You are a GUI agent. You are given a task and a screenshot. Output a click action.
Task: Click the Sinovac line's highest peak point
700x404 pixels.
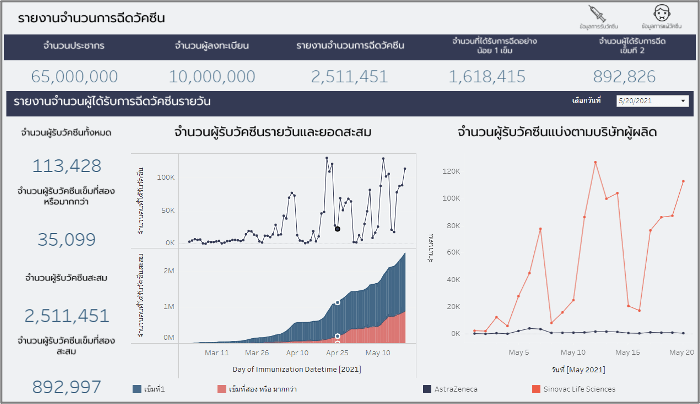coord(596,162)
